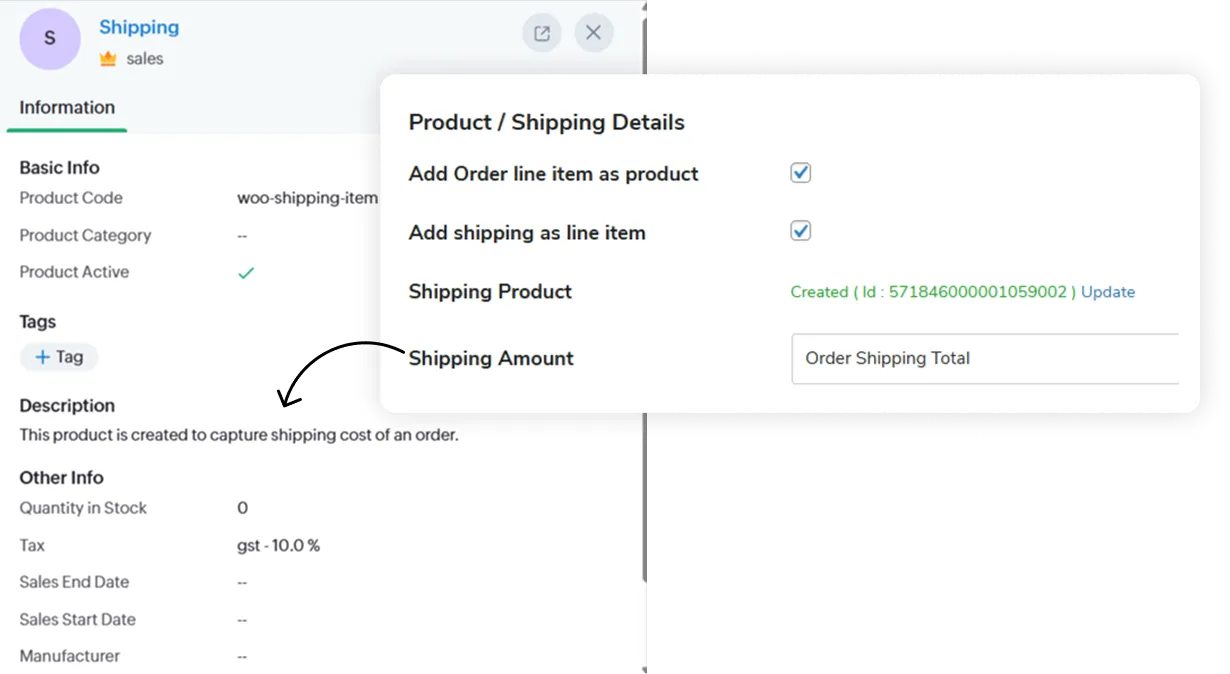Click the Created Id status text

point(932,292)
